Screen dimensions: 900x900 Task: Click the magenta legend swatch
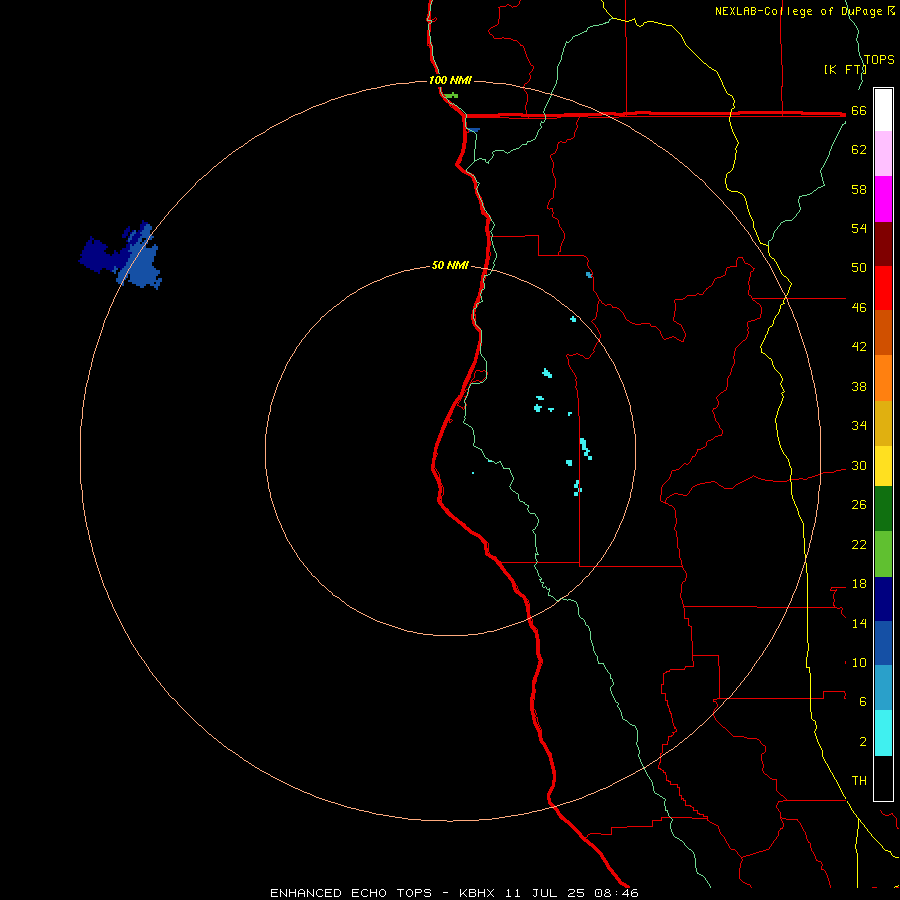pyautogui.click(x=883, y=199)
